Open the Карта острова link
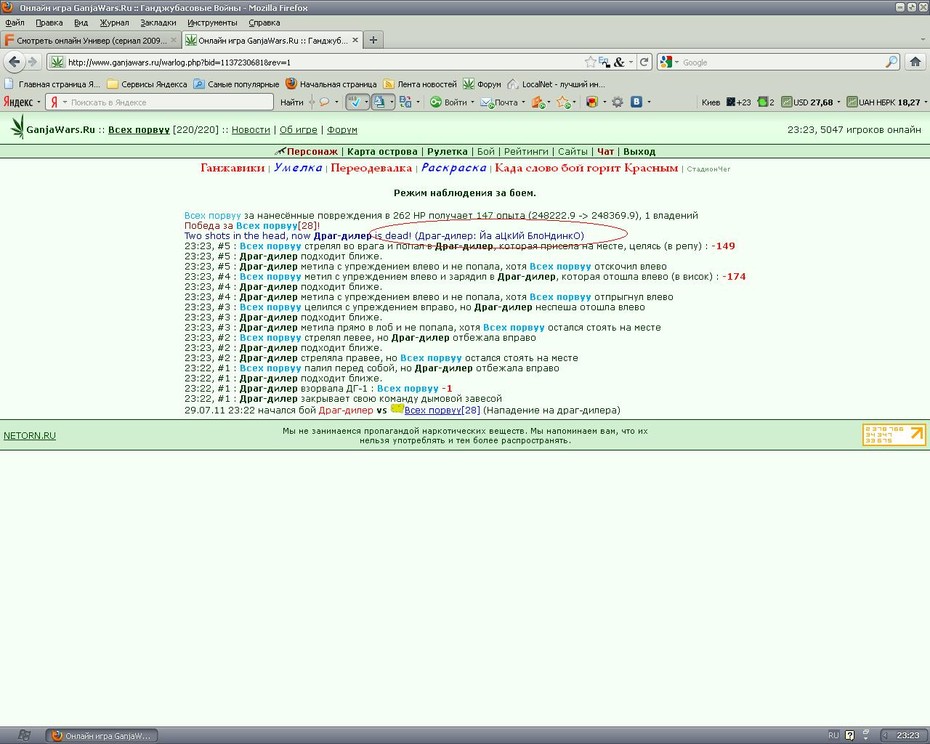930x744 pixels. (382, 151)
